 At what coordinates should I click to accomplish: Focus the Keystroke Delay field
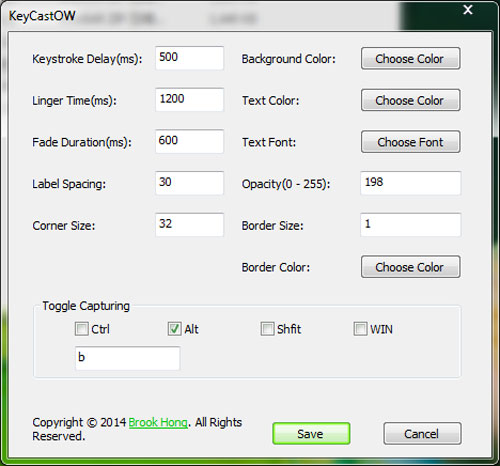tap(189, 58)
